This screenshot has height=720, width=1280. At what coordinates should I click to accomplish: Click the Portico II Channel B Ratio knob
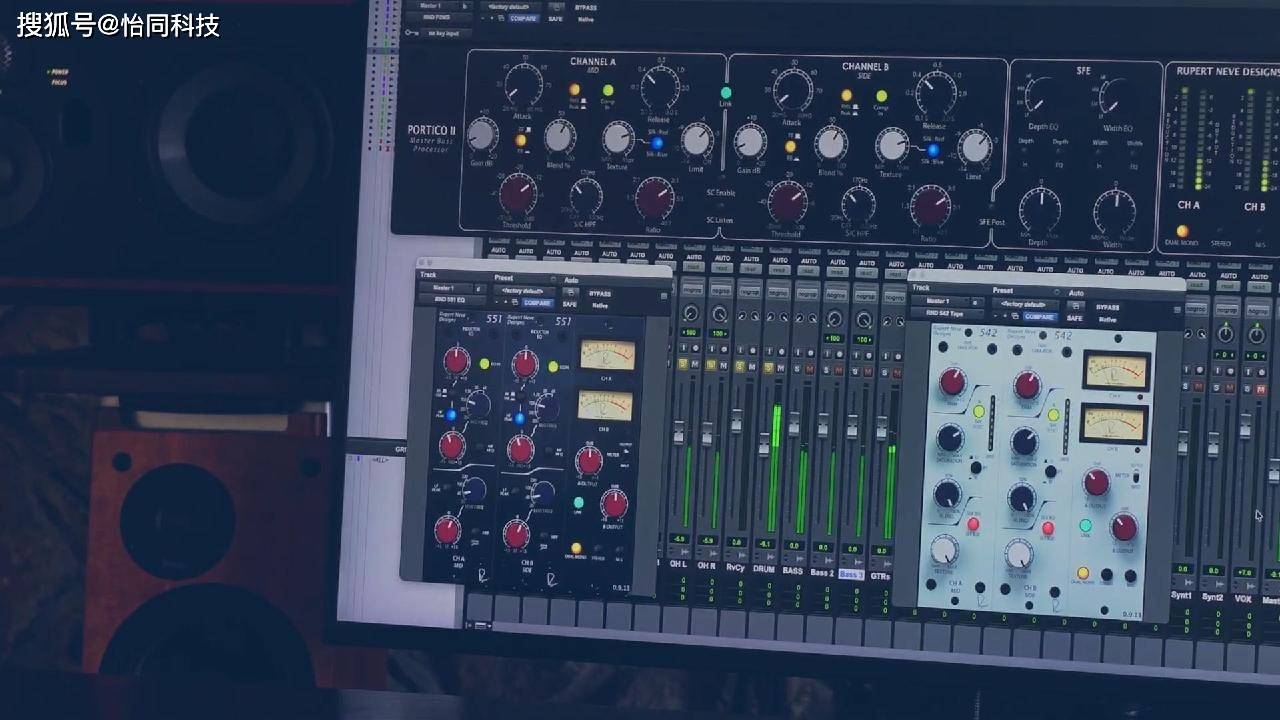[x=930, y=205]
